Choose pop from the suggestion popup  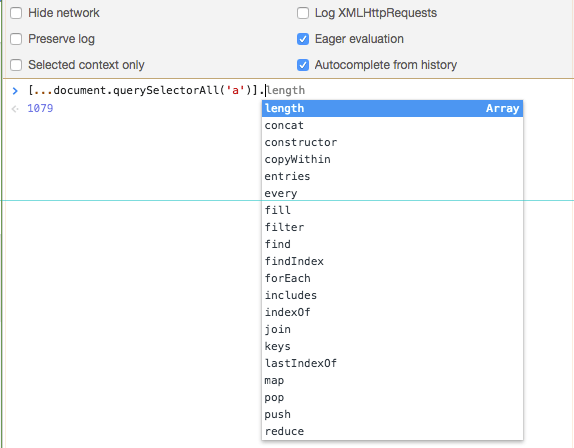click(x=392, y=397)
